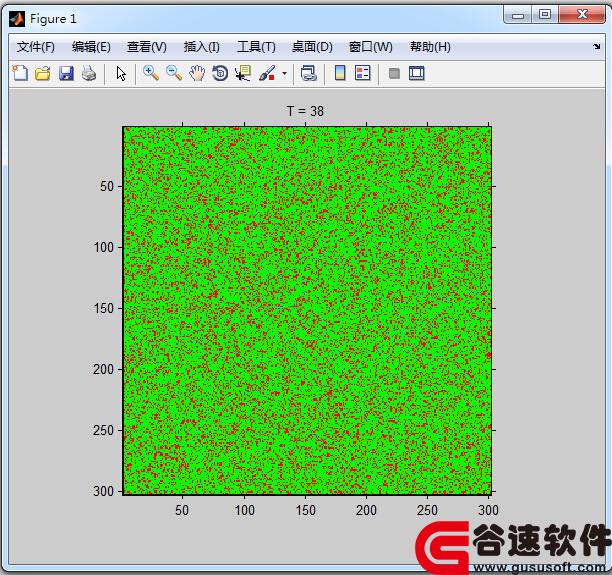612x575 pixels.
Task: Open the 窗口(W) menu
Action: [x=370, y=47]
